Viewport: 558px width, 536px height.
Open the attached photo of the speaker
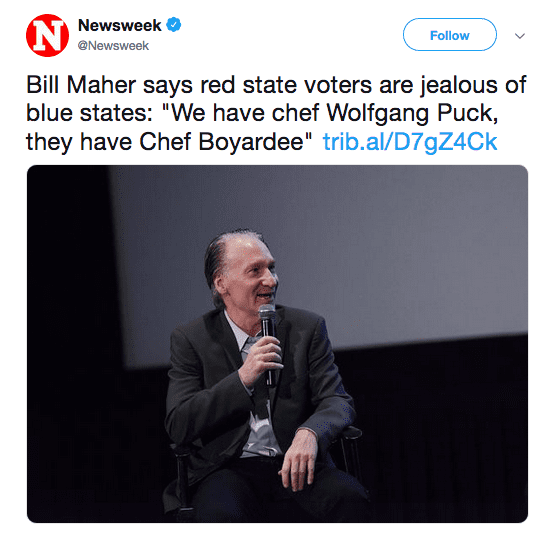pos(277,344)
